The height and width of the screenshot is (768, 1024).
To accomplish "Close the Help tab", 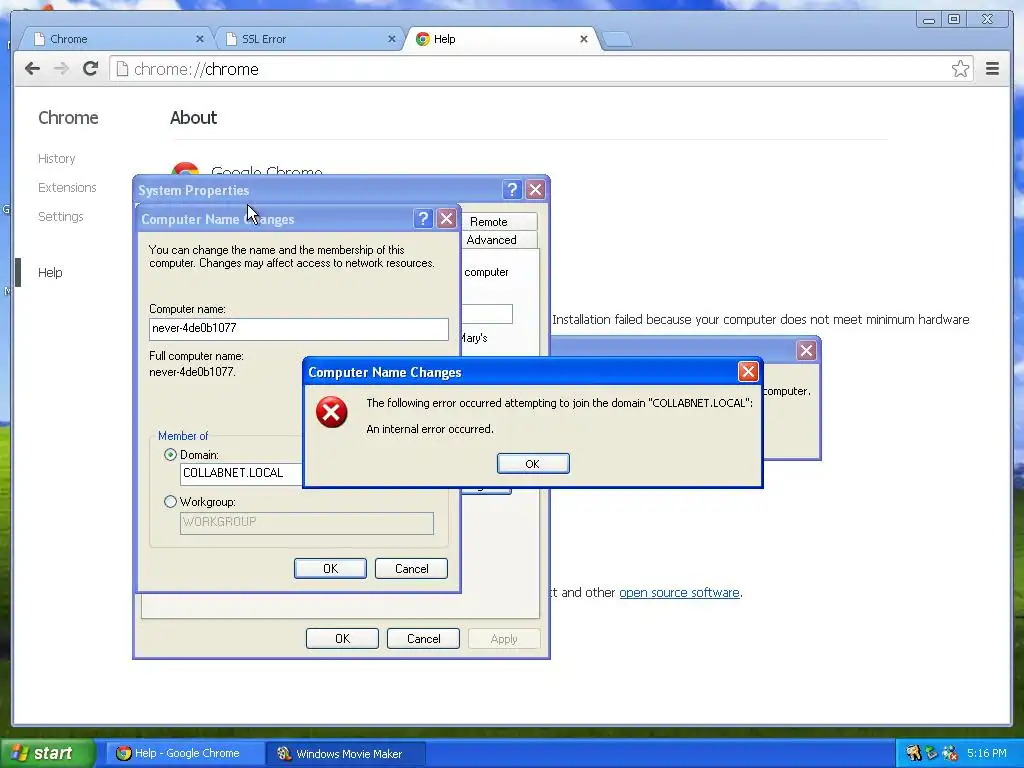I will click(584, 39).
